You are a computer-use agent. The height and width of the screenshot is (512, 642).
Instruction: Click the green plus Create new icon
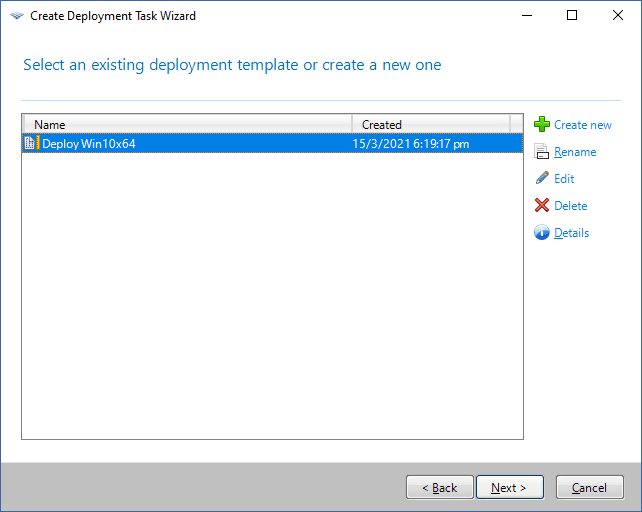(542, 125)
